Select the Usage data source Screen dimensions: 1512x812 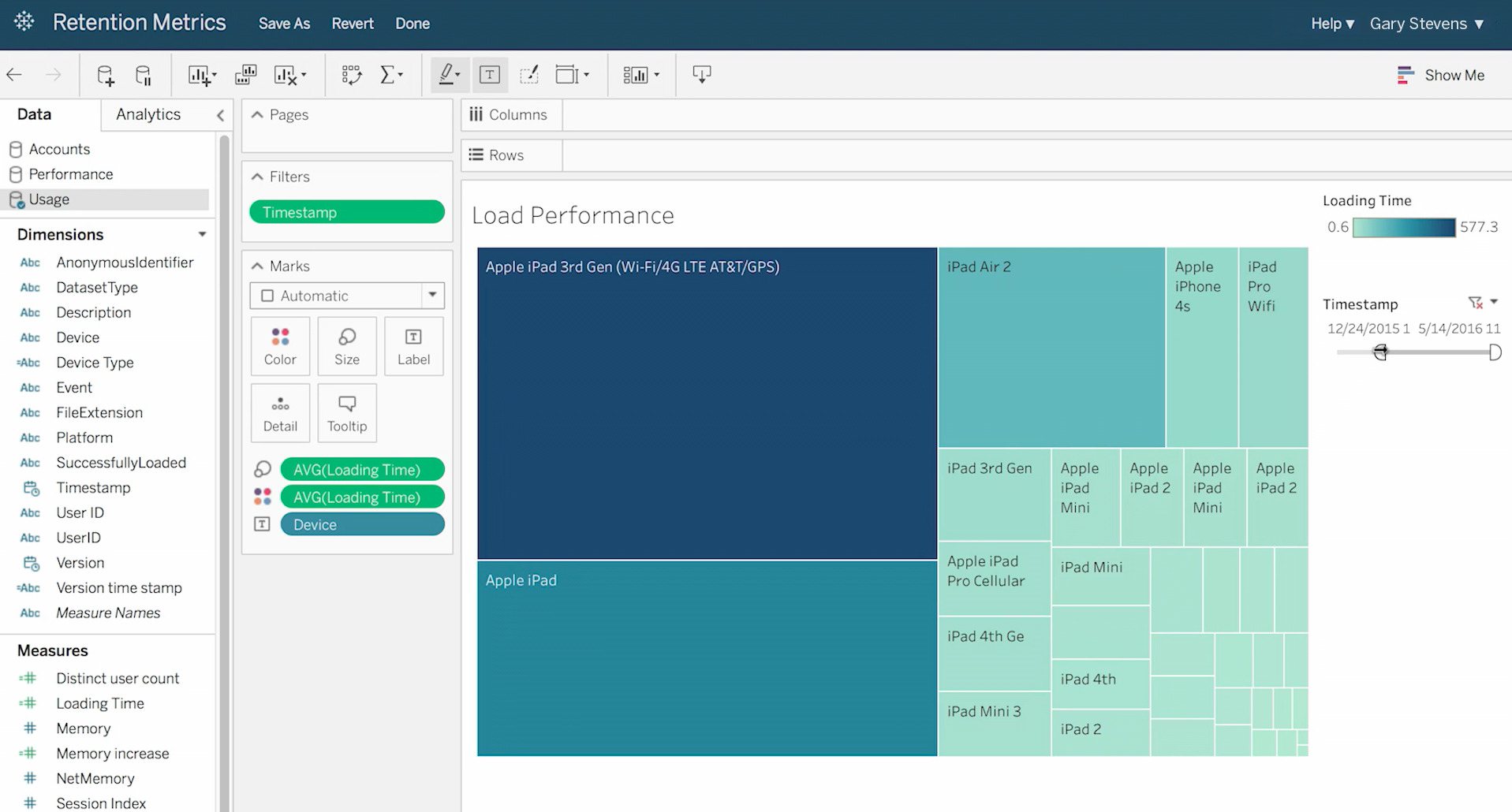(x=106, y=199)
